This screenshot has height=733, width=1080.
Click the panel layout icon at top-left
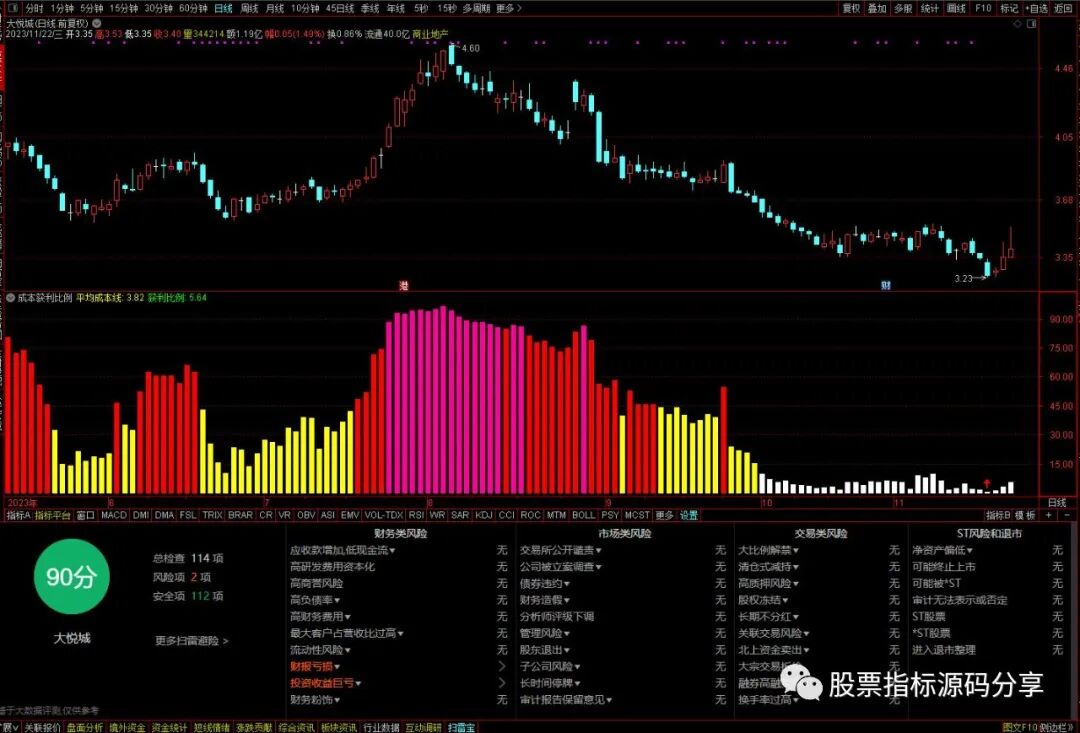(12, 8)
